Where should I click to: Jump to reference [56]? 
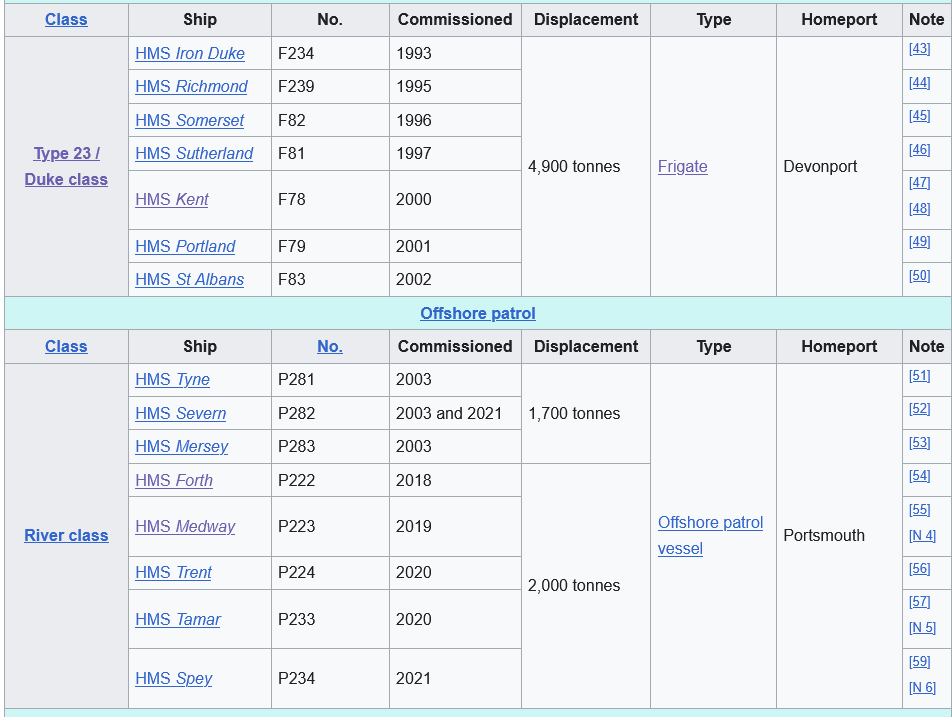(x=919, y=569)
